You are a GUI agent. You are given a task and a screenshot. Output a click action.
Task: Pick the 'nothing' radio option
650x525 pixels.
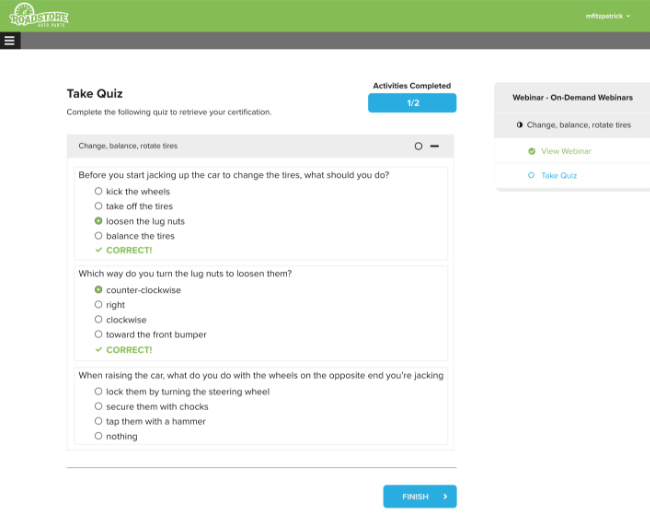click(x=98, y=437)
